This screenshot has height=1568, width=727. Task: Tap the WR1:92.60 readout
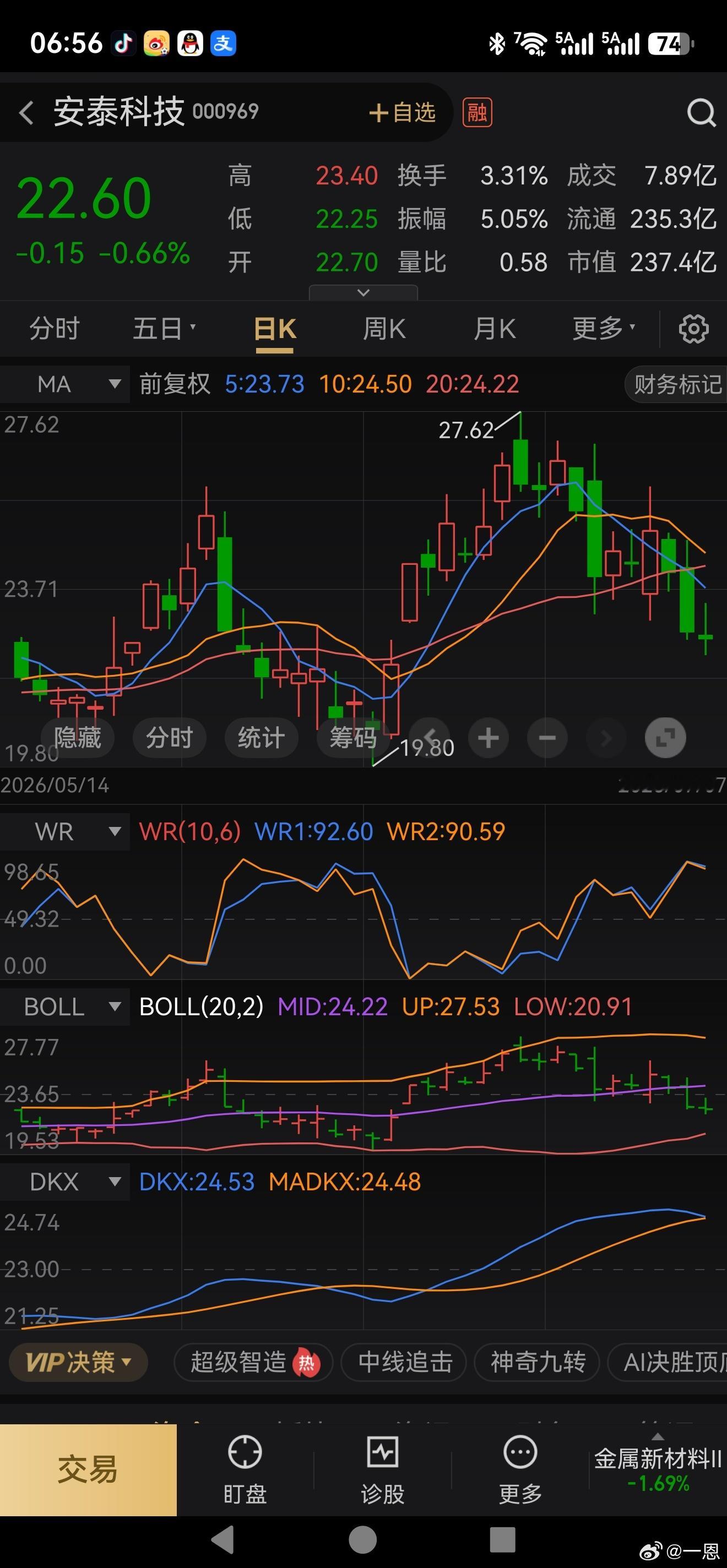point(313,831)
